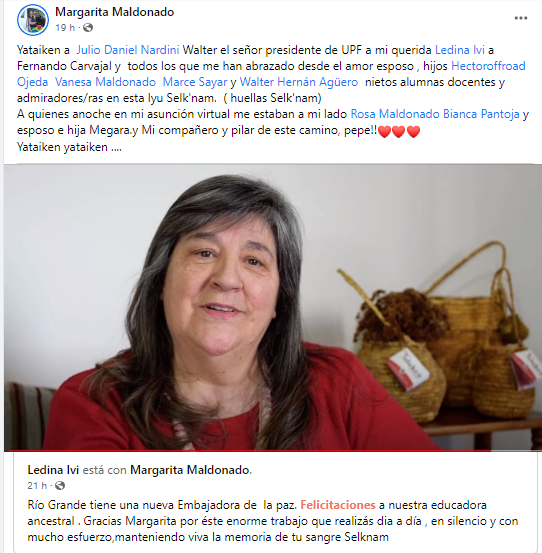The width and height of the screenshot is (542, 553).
Task: Open the first Ledina Ivi tag in post text
Action: point(460,50)
